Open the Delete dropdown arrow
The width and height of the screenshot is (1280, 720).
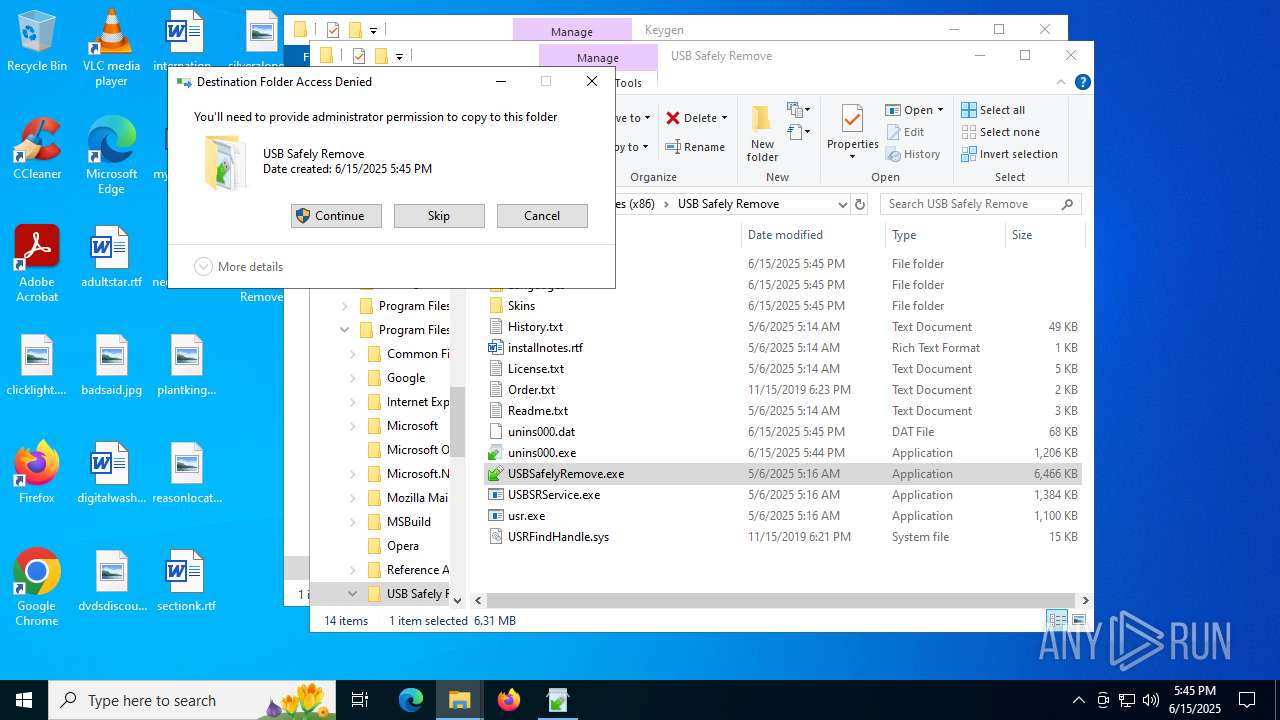724,118
